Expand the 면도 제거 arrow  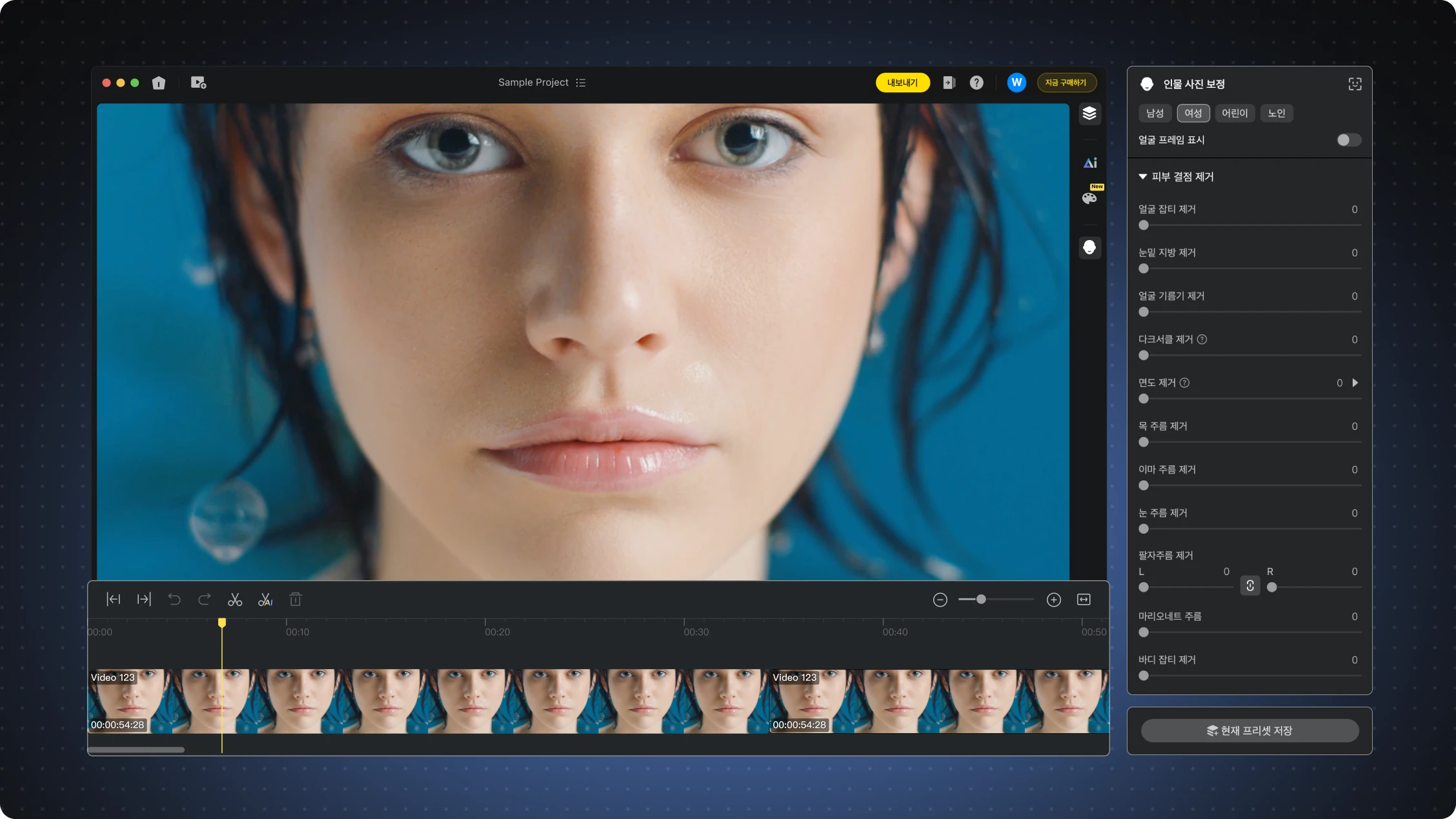click(x=1355, y=383)
